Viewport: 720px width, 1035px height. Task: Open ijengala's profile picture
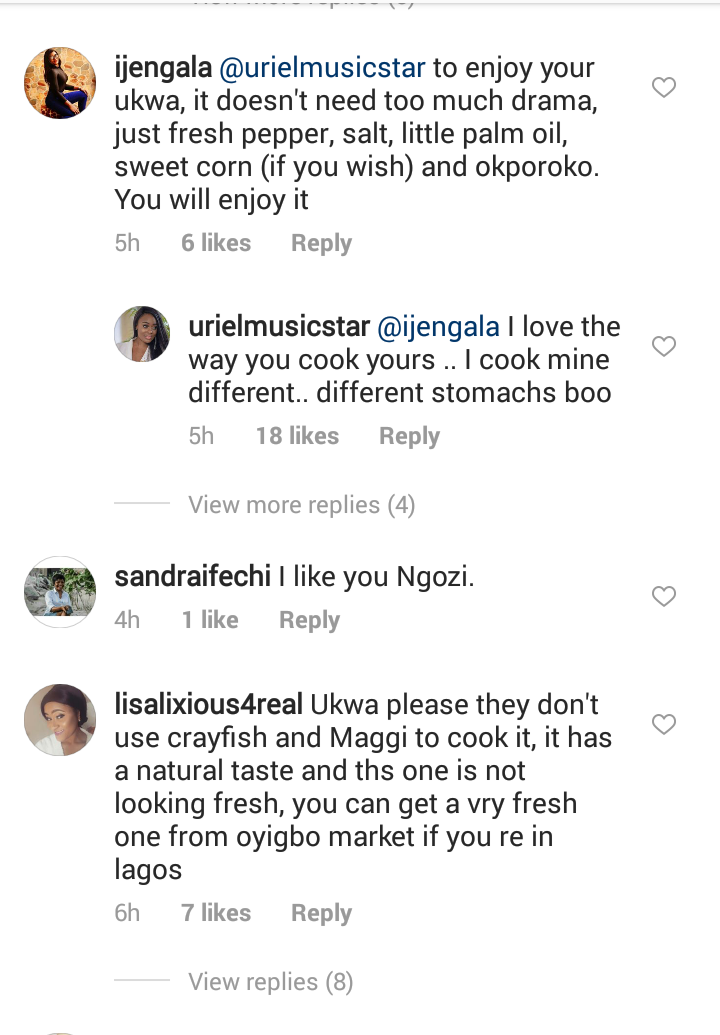pyautogui.click(x=59, y=83)
